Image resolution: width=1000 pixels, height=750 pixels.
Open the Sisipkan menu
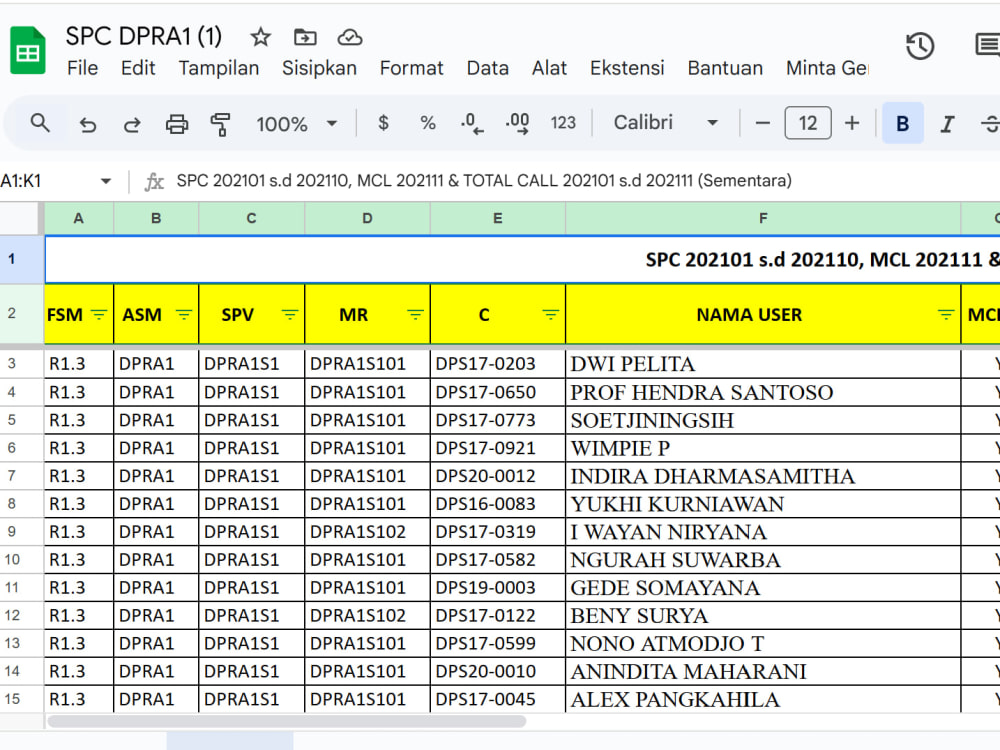(320, 68)
